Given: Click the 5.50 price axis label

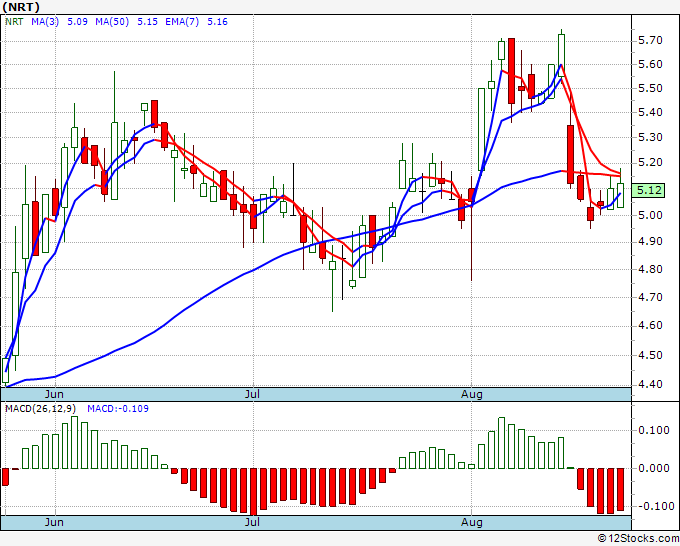Looking at the screenshot, I should (650, 88).
